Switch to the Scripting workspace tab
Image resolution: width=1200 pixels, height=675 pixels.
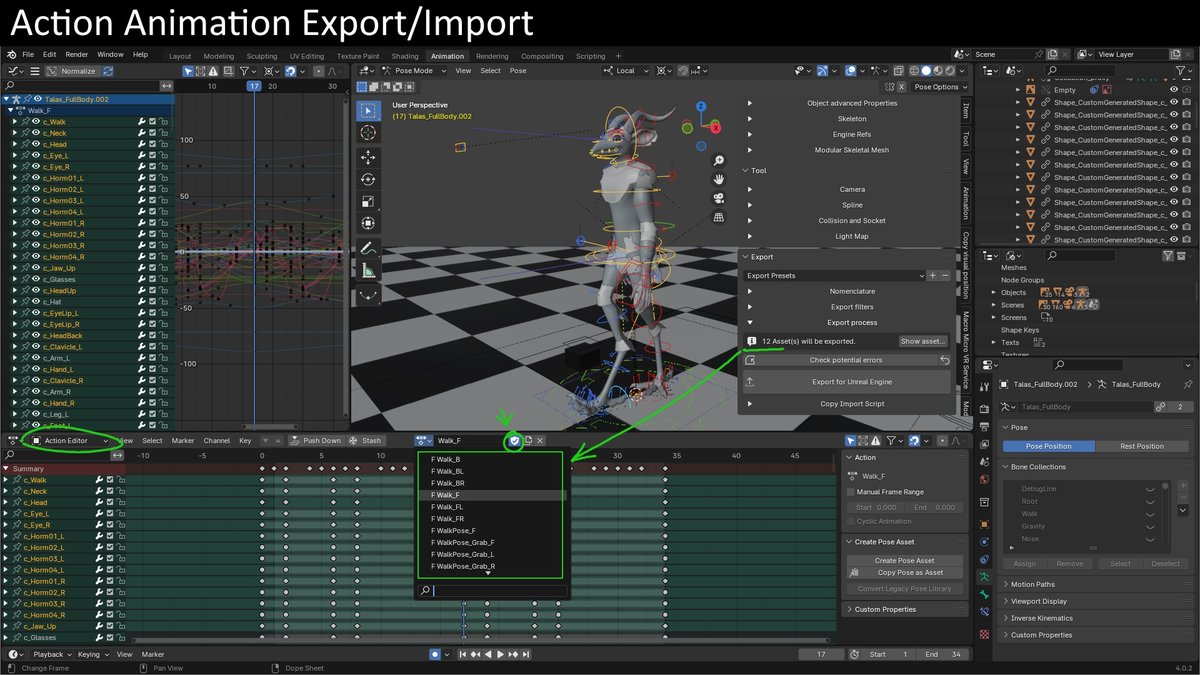point(590,56)
